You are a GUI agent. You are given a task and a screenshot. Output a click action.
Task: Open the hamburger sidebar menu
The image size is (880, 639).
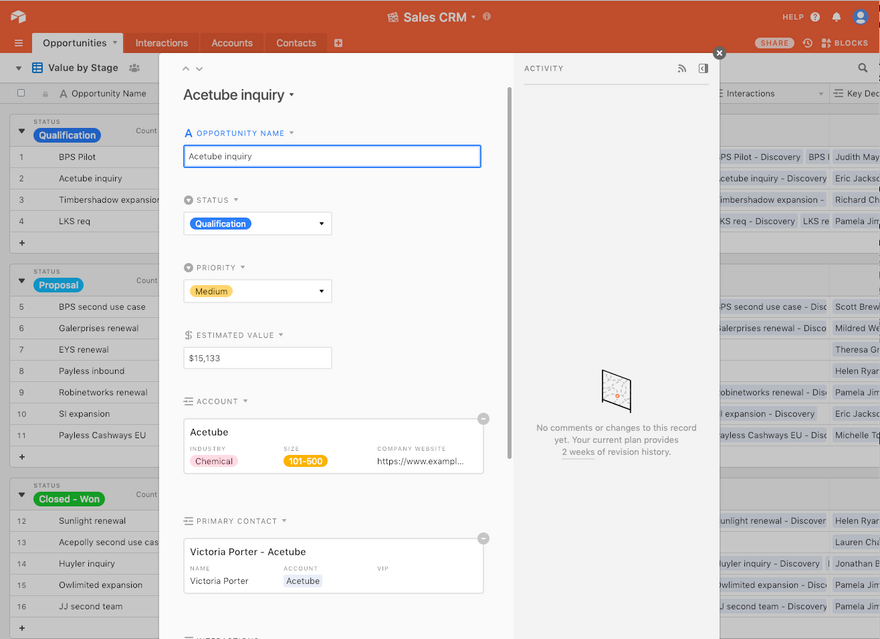[19, 43]
